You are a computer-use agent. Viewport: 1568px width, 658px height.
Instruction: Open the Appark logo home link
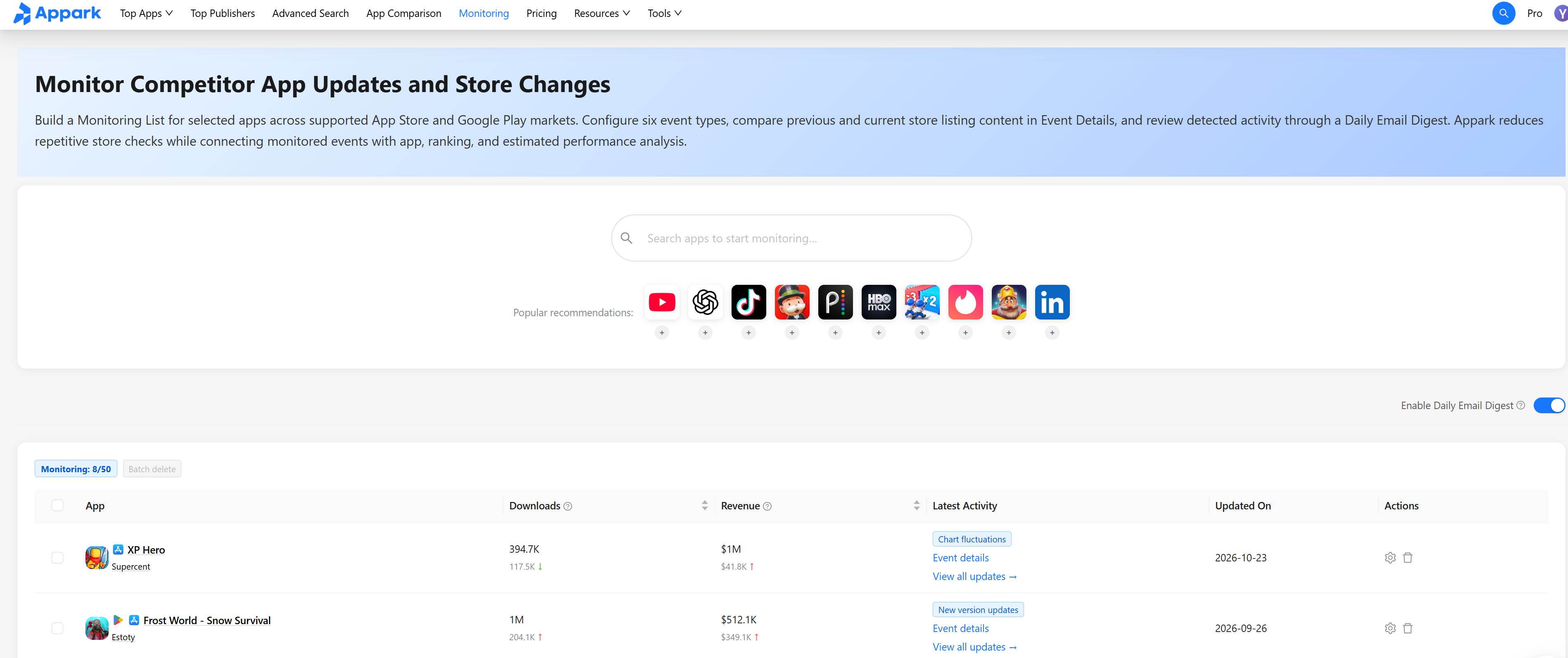[x=57, y=13]
